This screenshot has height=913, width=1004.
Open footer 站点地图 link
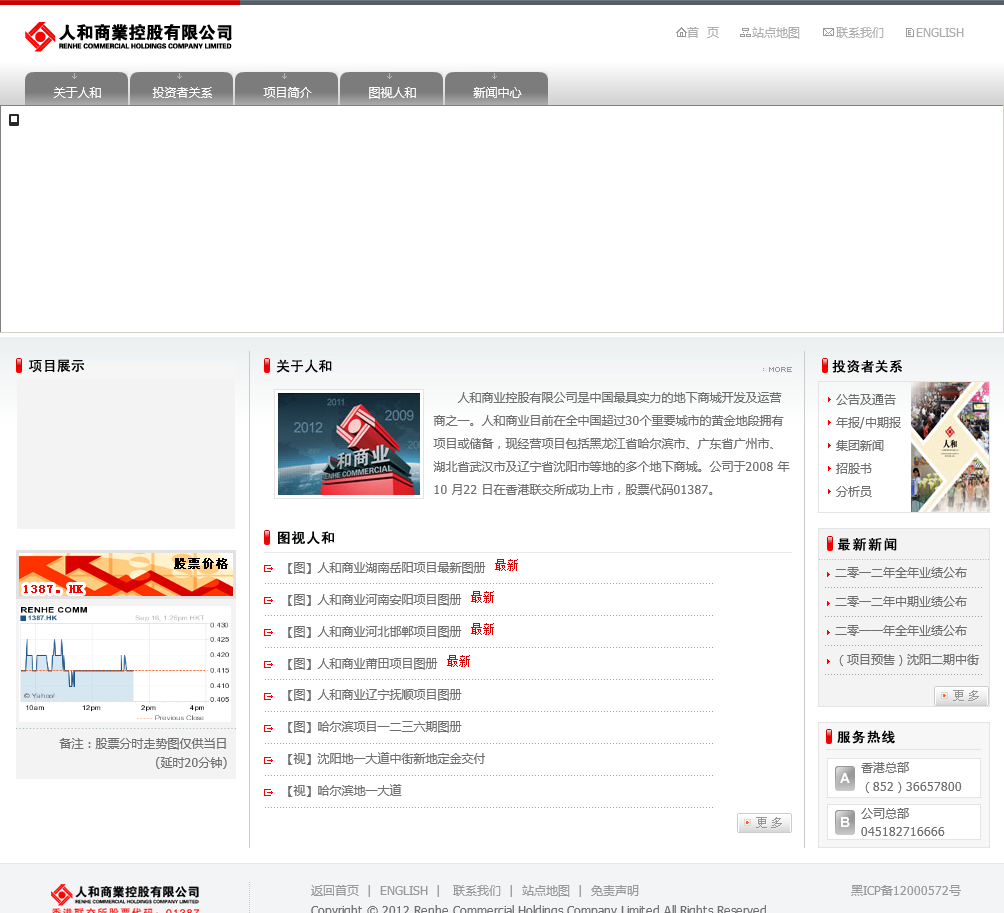546,891
